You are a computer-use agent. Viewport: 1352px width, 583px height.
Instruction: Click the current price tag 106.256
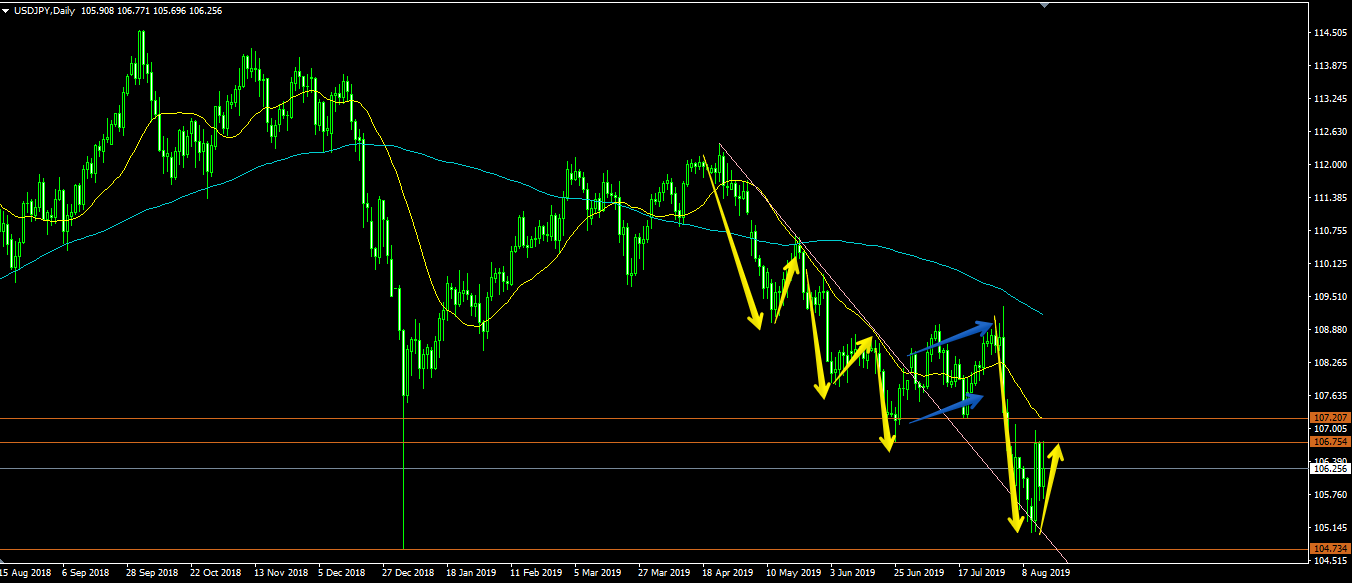tap(1329, 468)
